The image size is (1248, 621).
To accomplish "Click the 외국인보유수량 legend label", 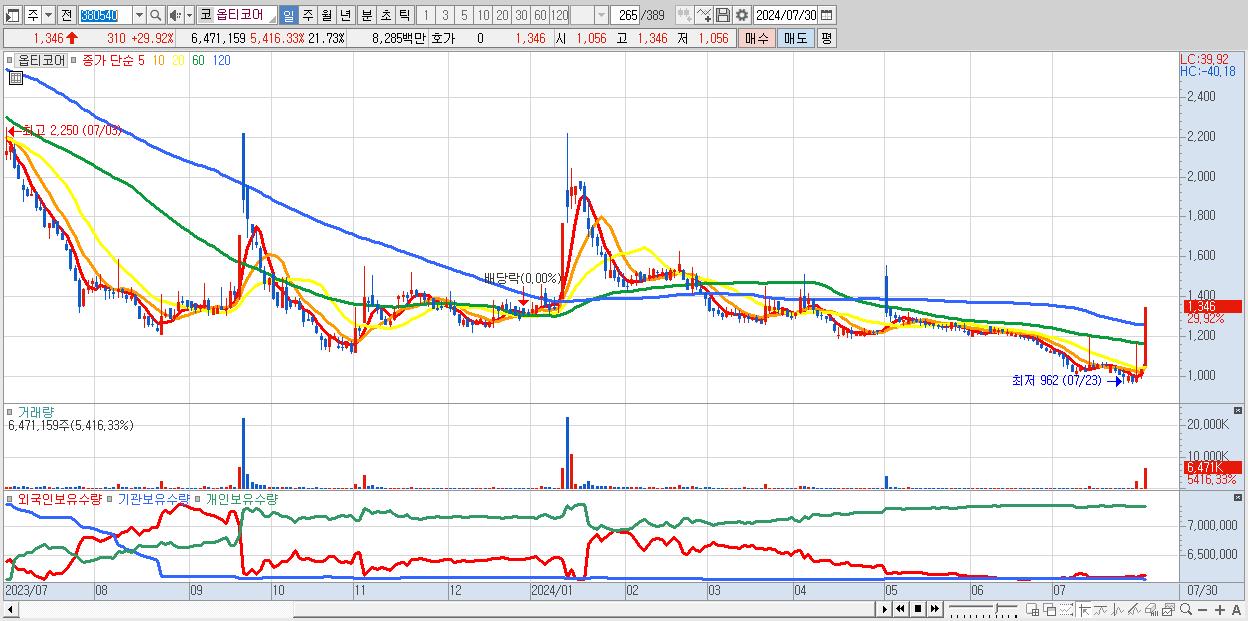I will [x=58, y=498].
